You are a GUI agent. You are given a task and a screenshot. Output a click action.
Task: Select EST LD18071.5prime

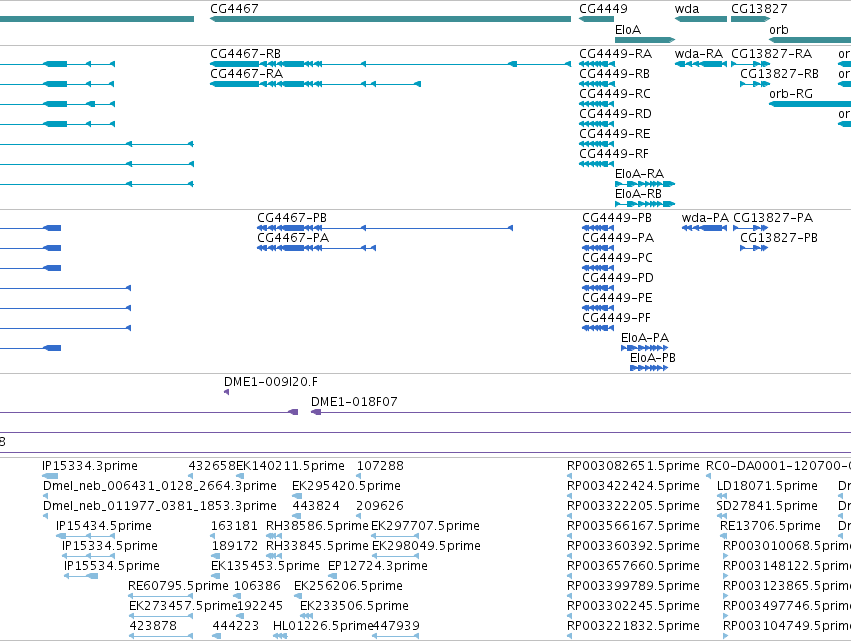[722, 496]
